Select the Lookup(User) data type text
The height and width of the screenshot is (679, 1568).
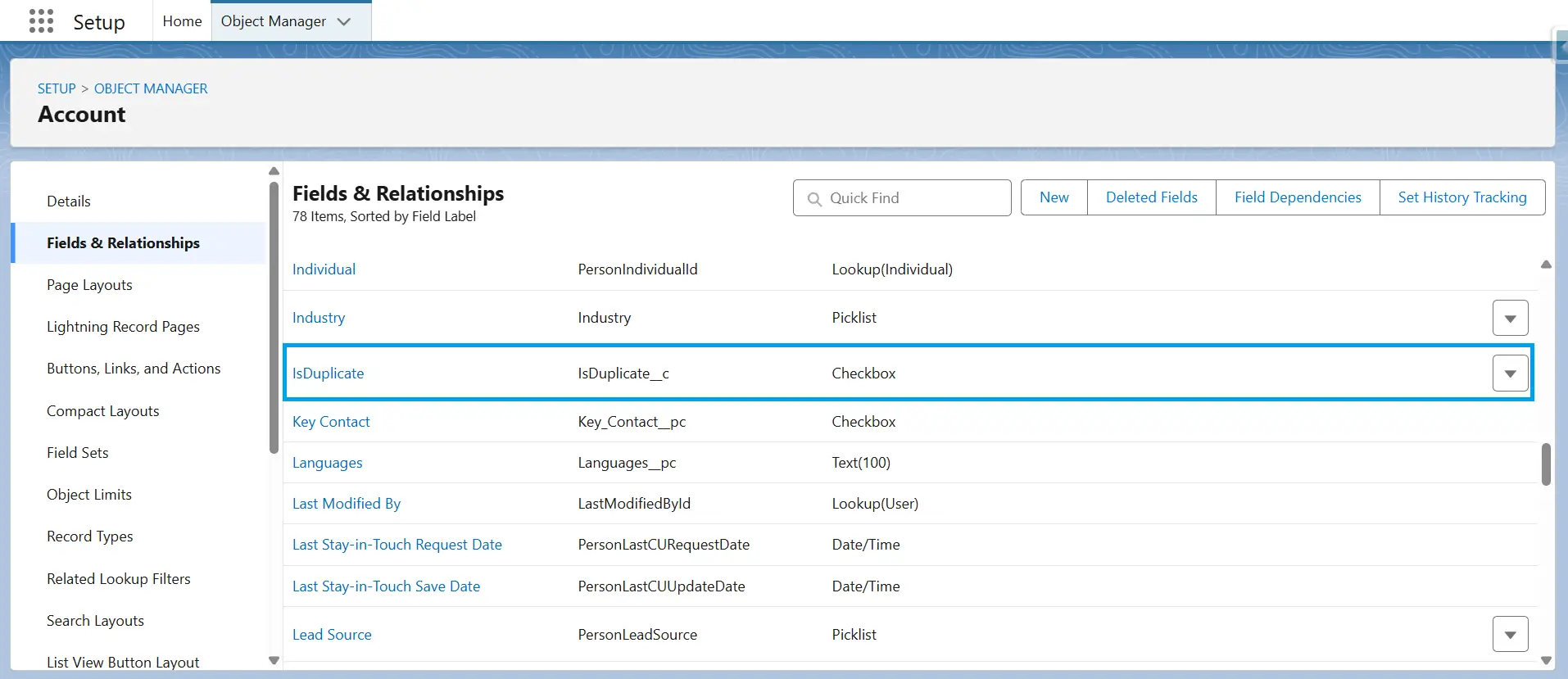point(875,504)
